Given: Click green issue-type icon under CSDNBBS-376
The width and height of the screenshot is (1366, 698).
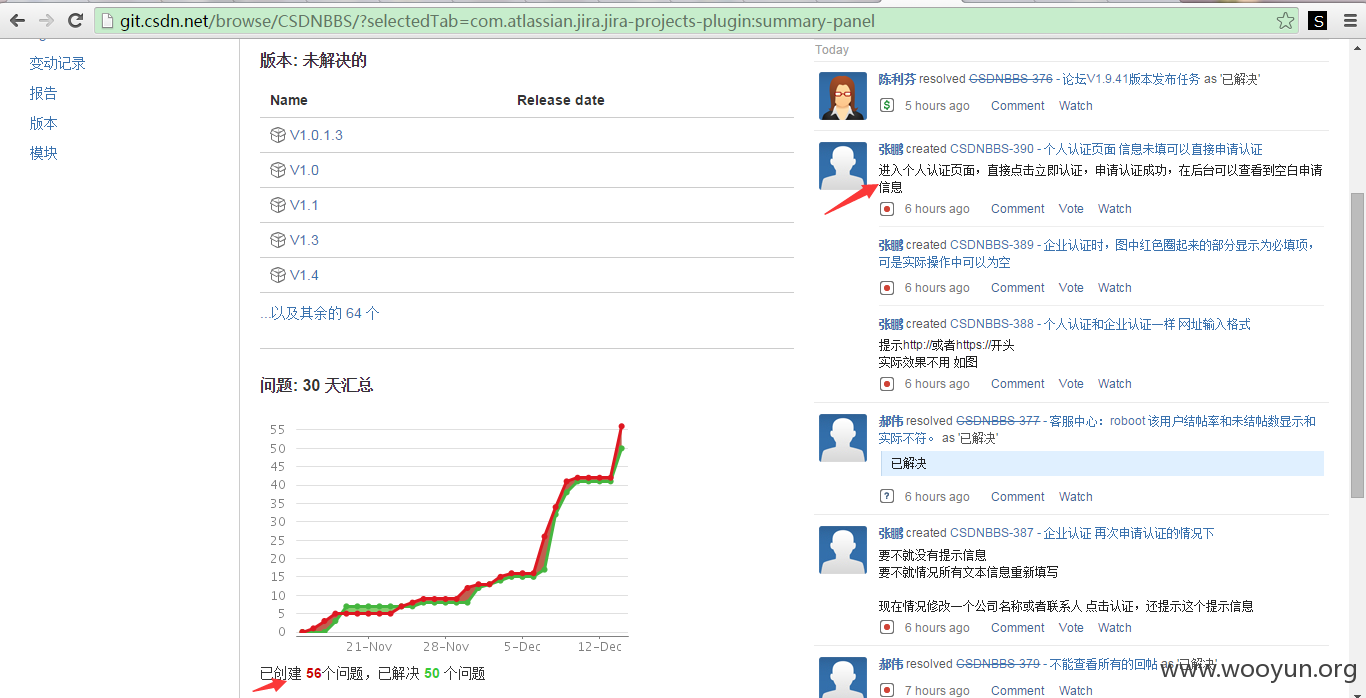Looking at the screenshot, I should coord(886,105).
